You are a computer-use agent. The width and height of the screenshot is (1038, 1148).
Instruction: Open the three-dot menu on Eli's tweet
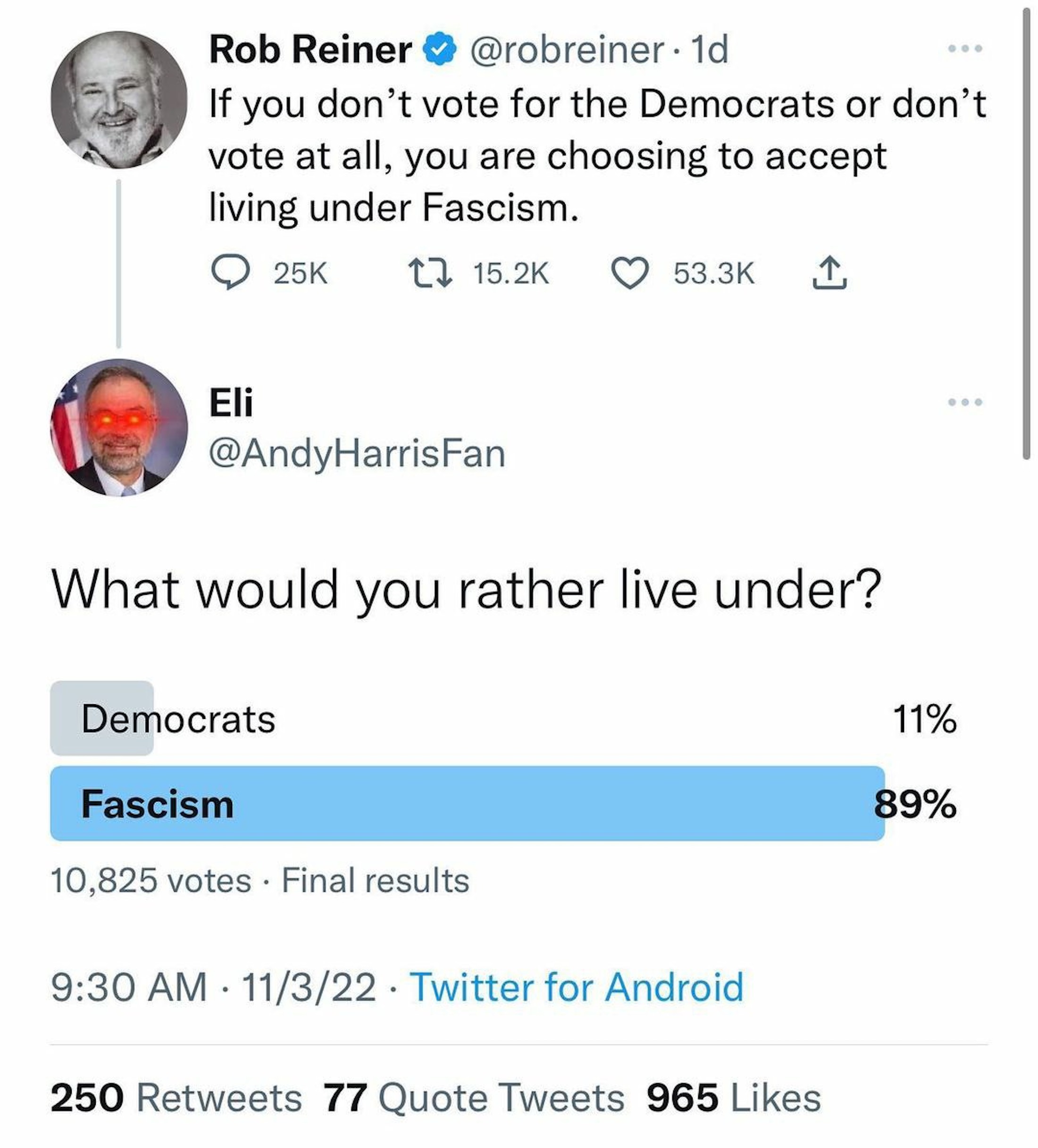click(x=964, y=403)
